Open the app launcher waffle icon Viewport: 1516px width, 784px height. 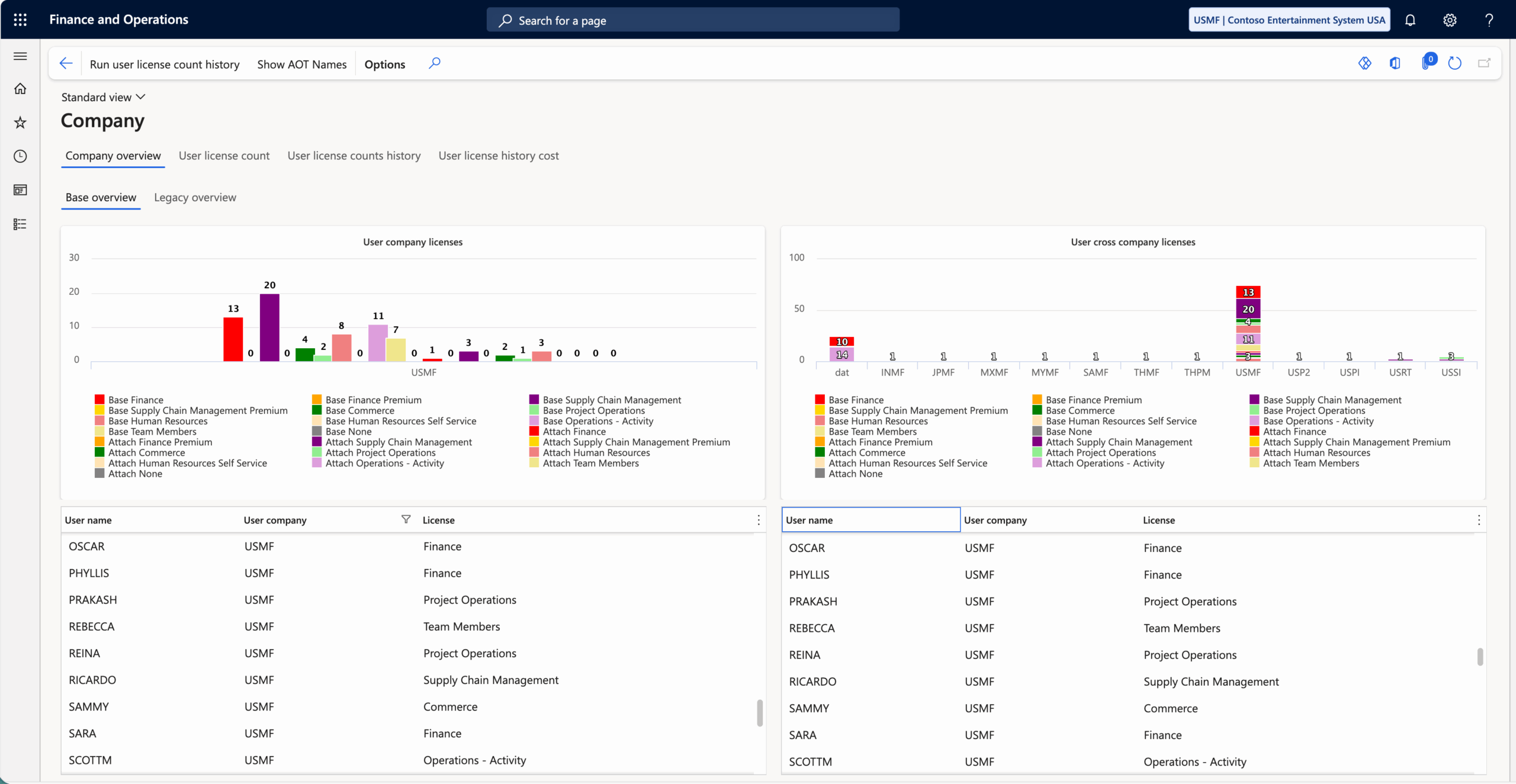pos(20,20)
